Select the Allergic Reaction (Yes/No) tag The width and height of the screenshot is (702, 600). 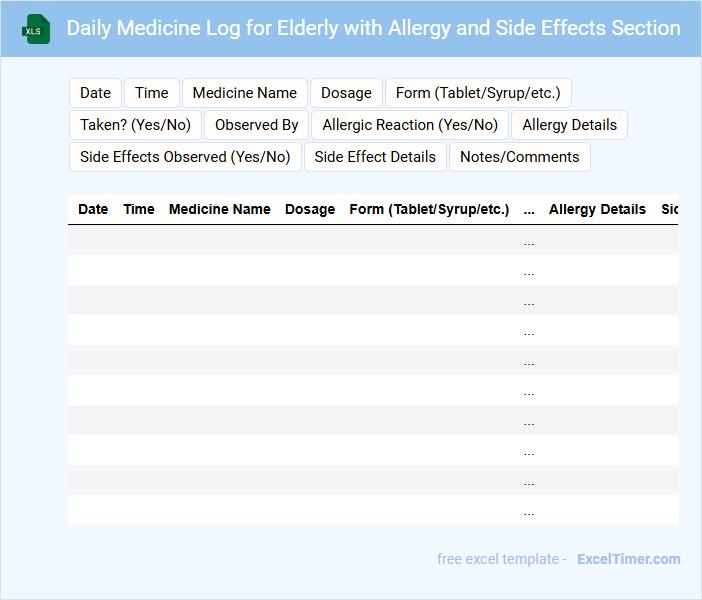pyautogui.click(x=410, y=125)
